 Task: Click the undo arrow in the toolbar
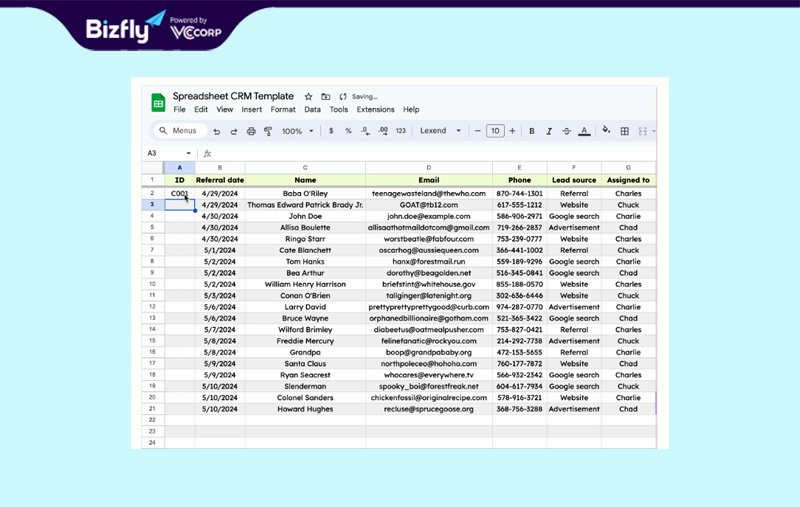coord(217,131)
